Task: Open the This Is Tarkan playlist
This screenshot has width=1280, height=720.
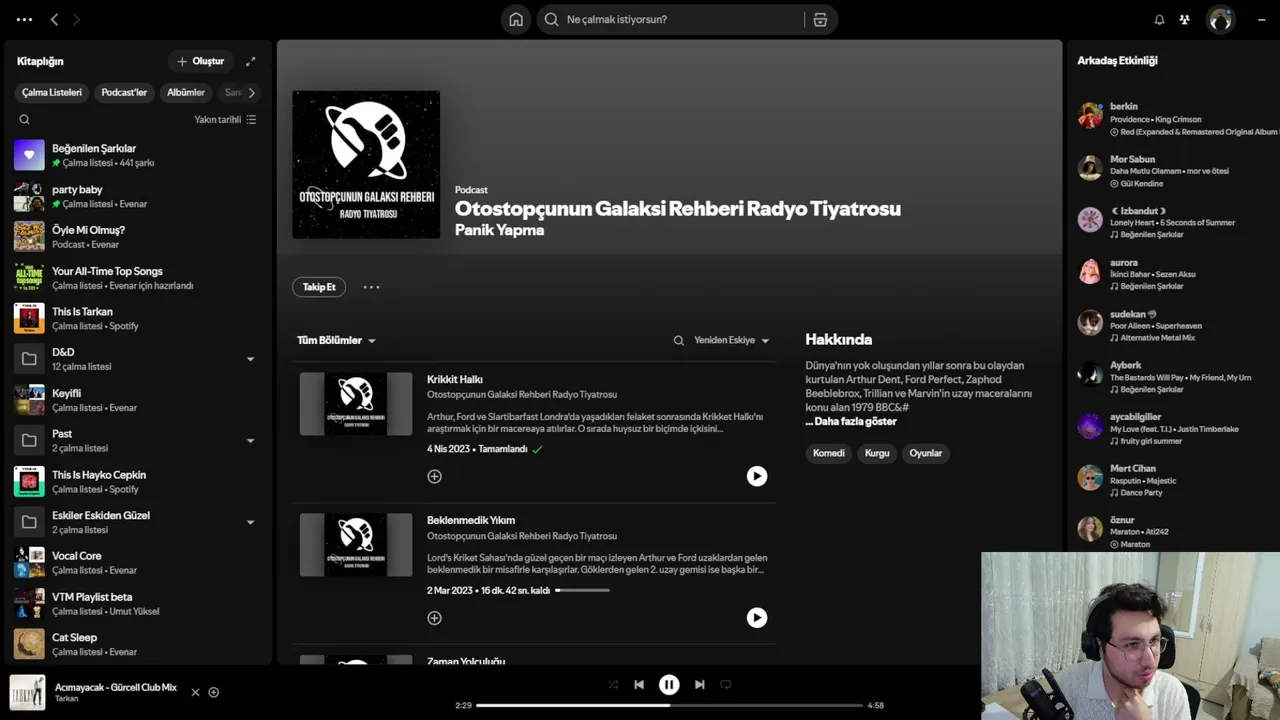Action: pyautogui.click(x=137, y=318)
